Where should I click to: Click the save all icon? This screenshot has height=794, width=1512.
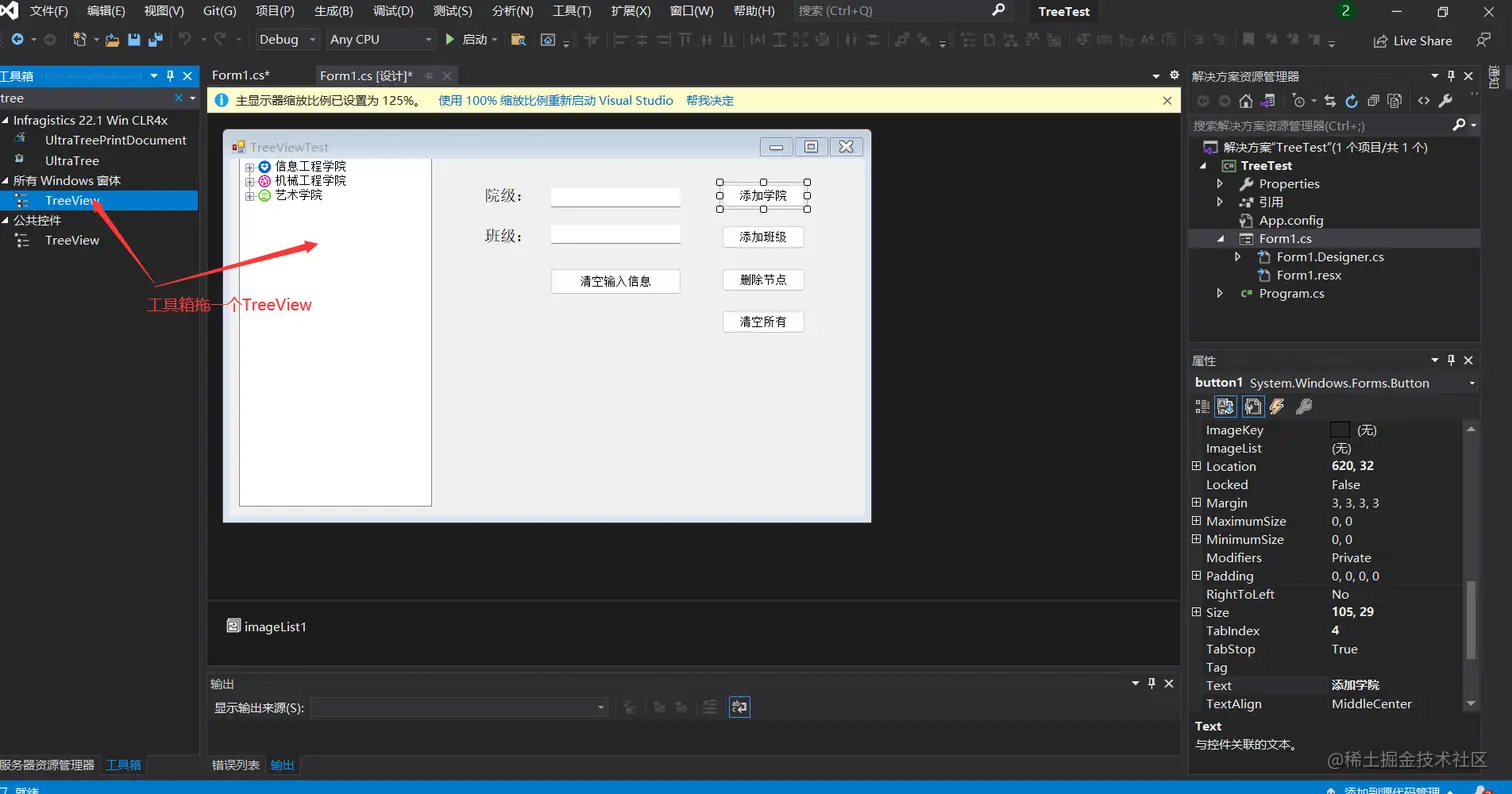point(156,40)
